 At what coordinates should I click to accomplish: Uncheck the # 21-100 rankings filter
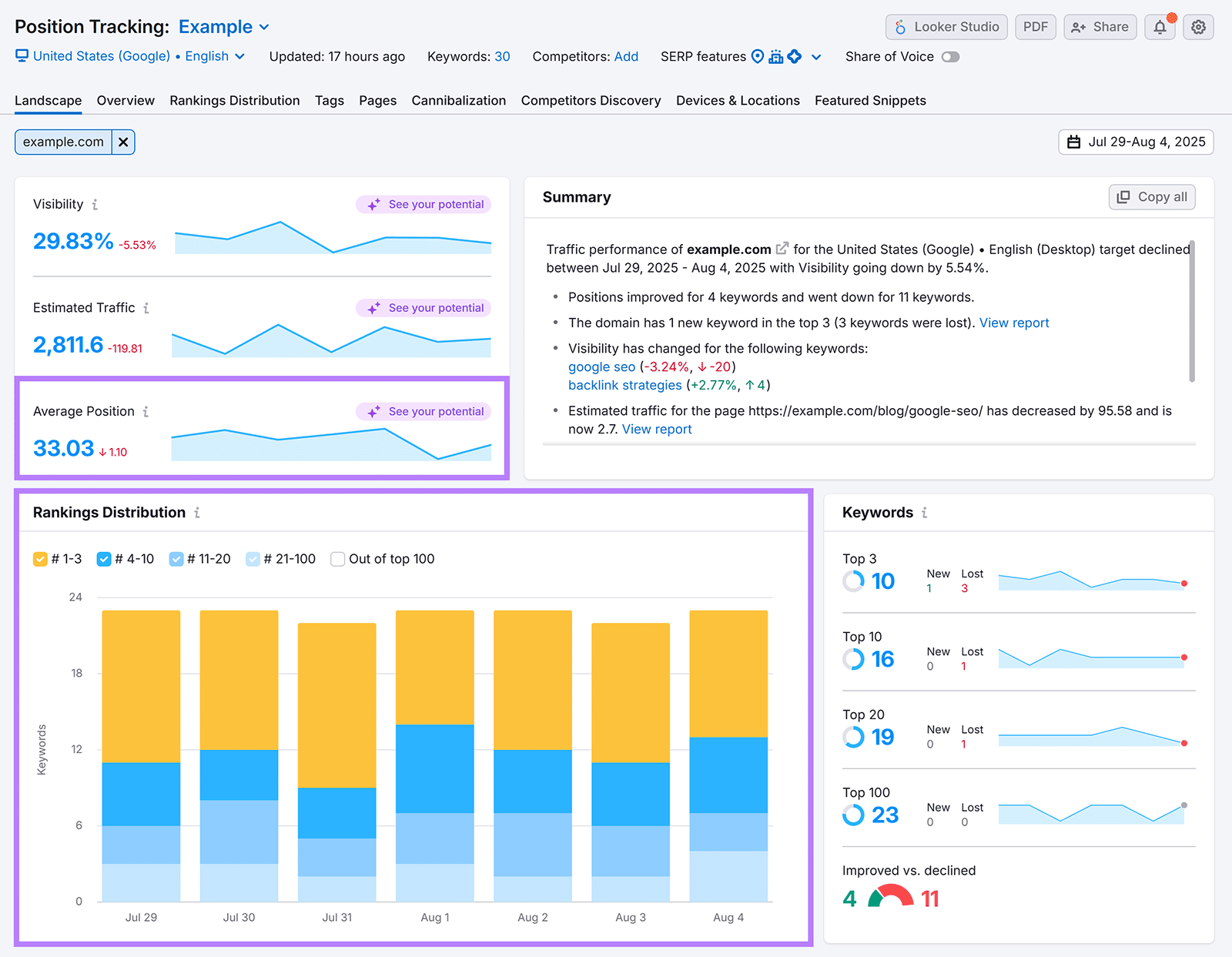(x=253, y=559)
